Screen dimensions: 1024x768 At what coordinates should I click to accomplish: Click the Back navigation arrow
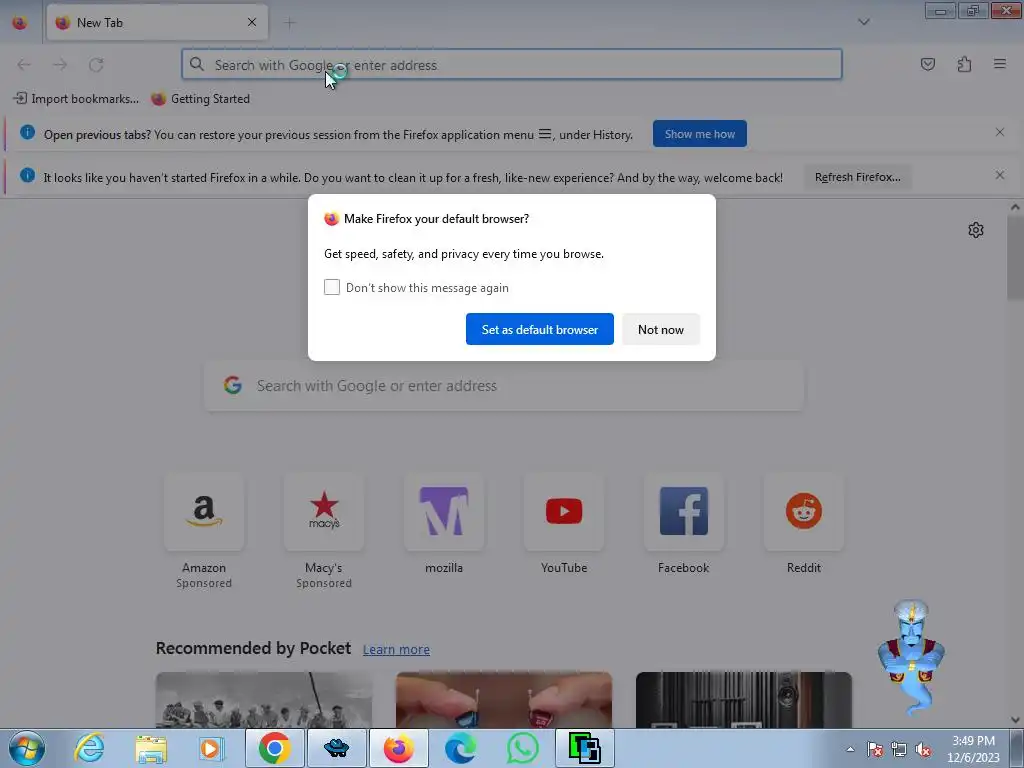[x=24, y=65]
